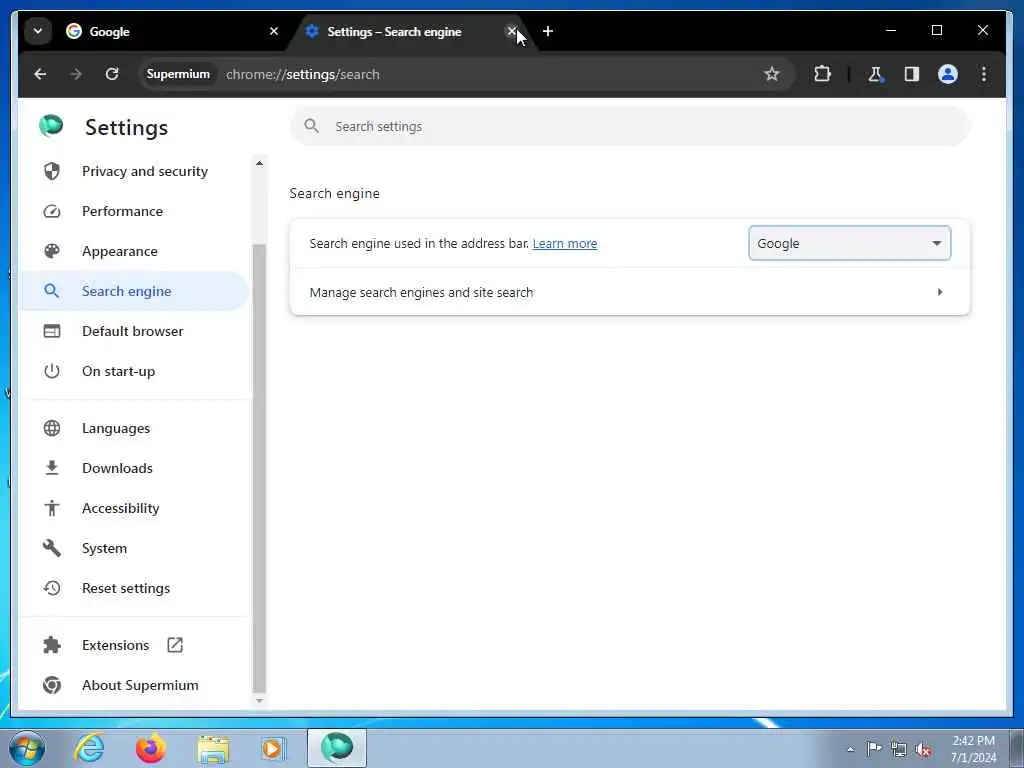Open the profile avatar menu
This screenshot has width=1024, height=768.
click(948, 74)
